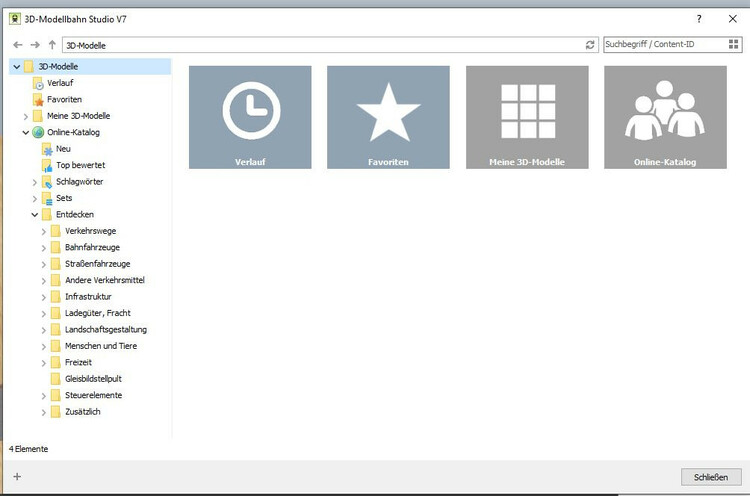Select Straßenfahrzeuge category
Viewport: 750px width, 496px height.
[98, 264]
